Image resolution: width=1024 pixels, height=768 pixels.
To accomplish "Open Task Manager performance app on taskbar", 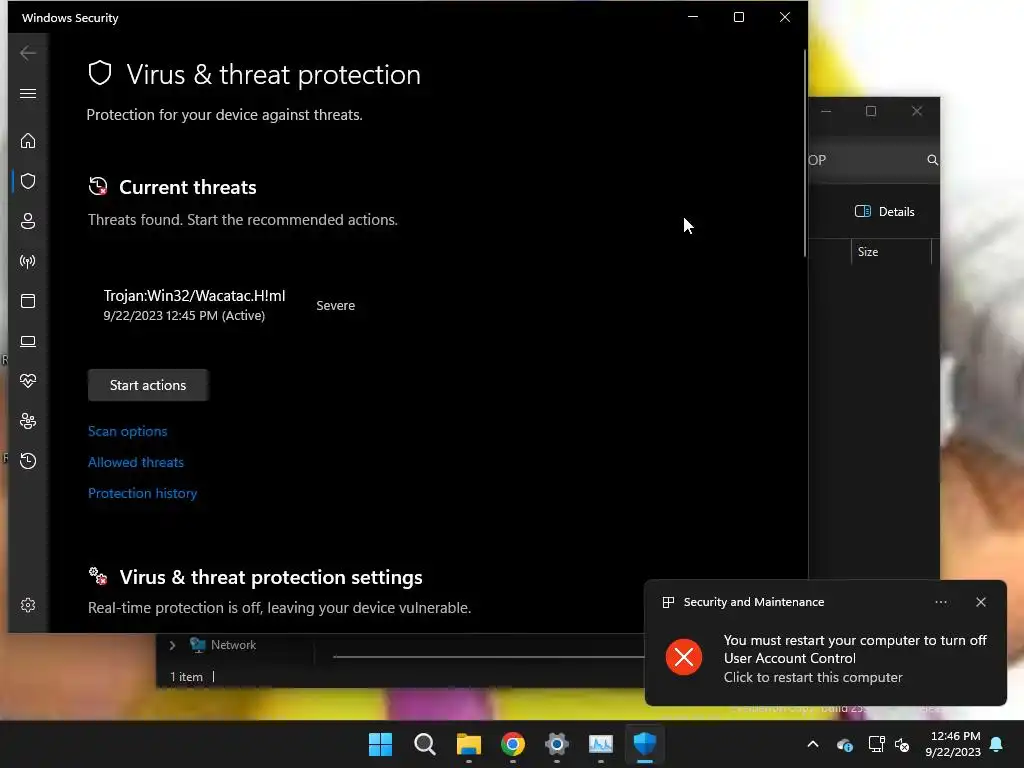I will tap(601, 744).
